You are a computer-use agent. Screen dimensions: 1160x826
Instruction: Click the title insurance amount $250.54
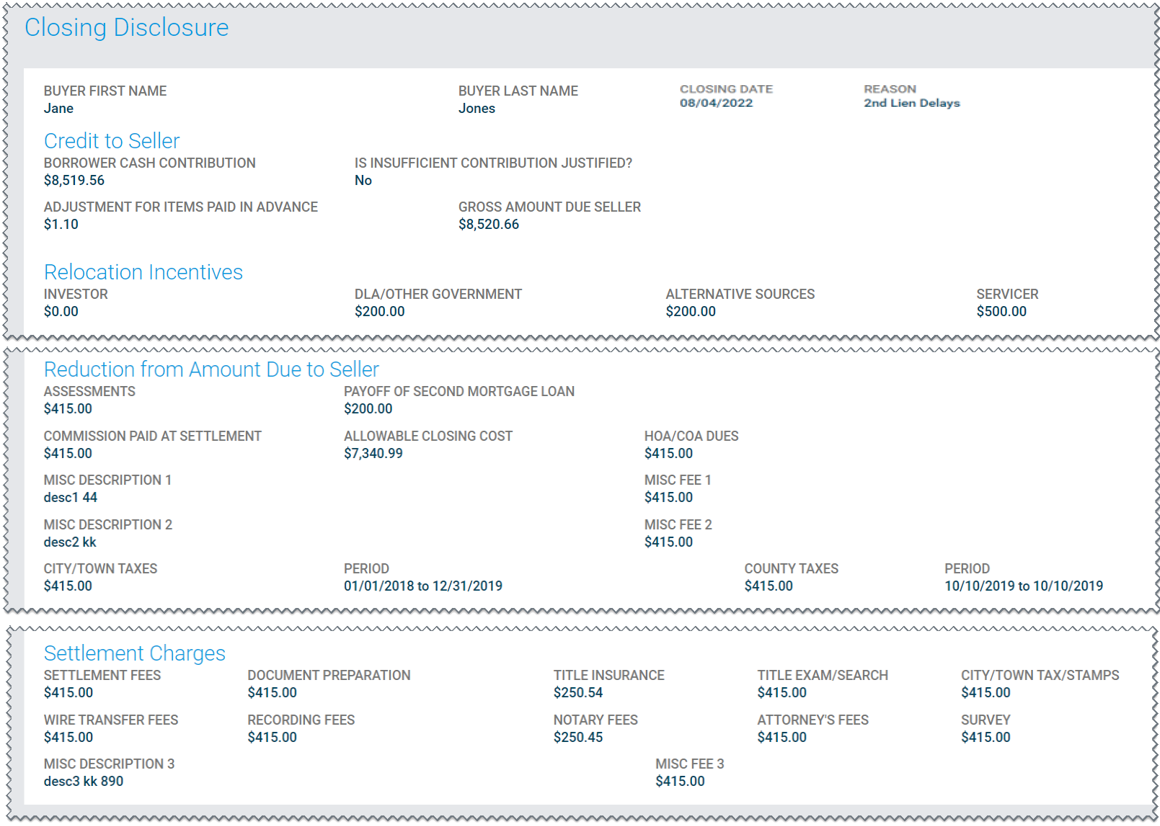tap(578, 693)
